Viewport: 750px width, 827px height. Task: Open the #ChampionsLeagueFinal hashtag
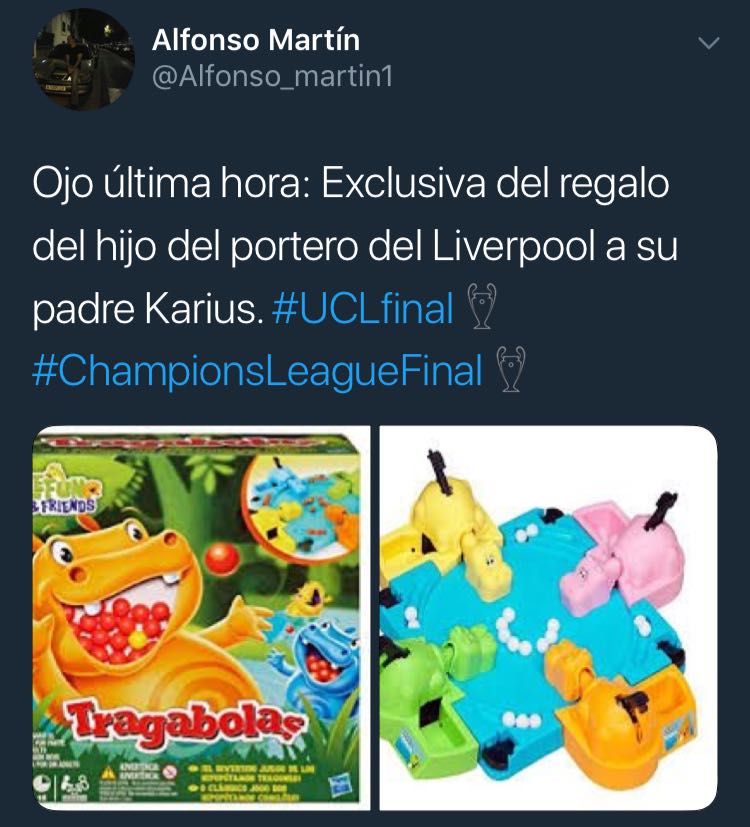tap(257, 371)
